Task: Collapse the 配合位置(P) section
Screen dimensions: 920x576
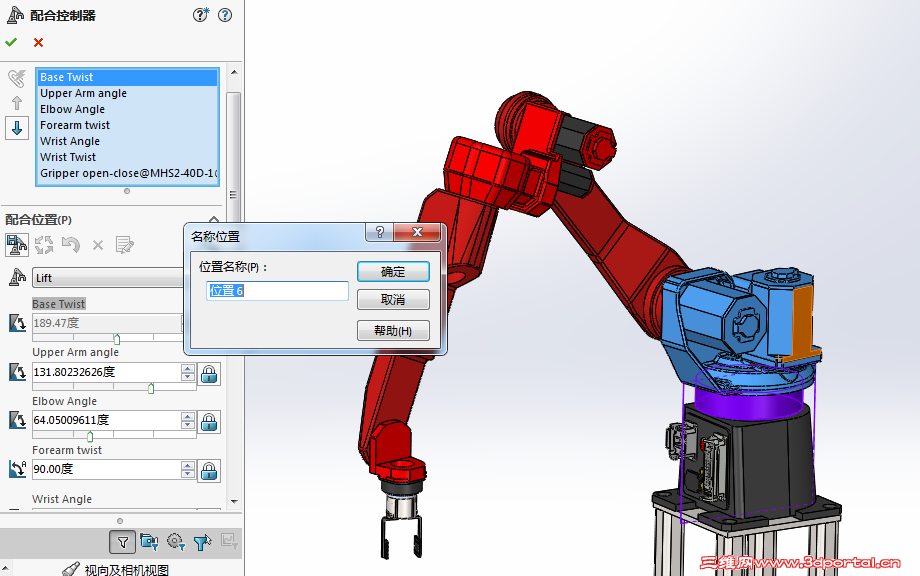Action: tap(214, 221)
